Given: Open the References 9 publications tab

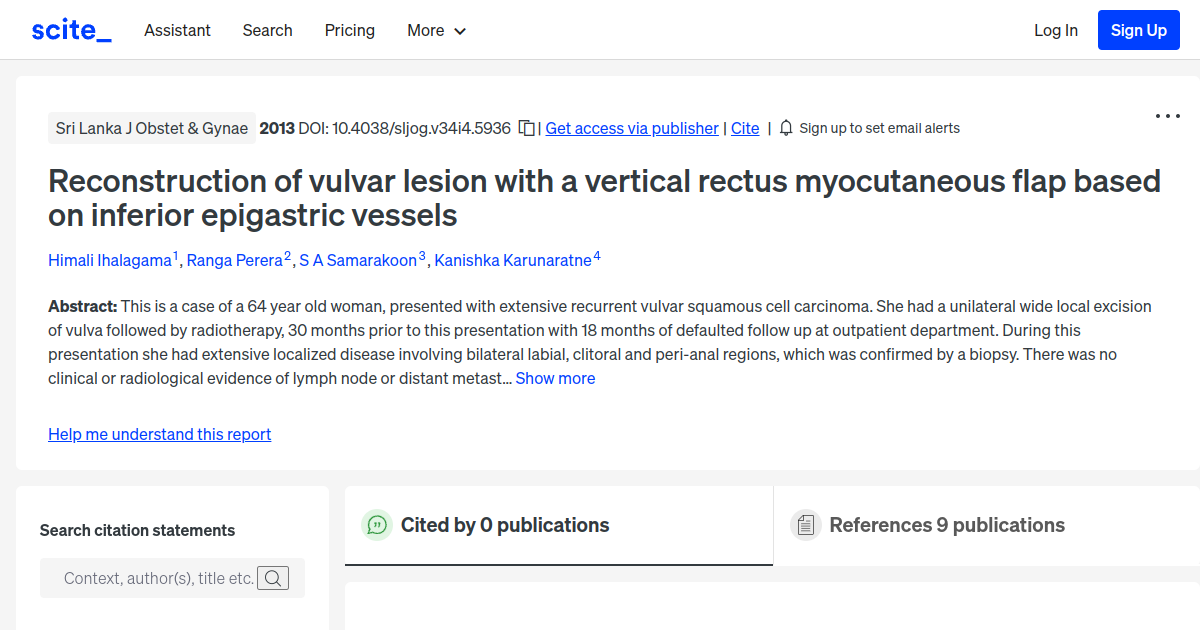Looking at the screenshot, I should click(x=946, y=525).
